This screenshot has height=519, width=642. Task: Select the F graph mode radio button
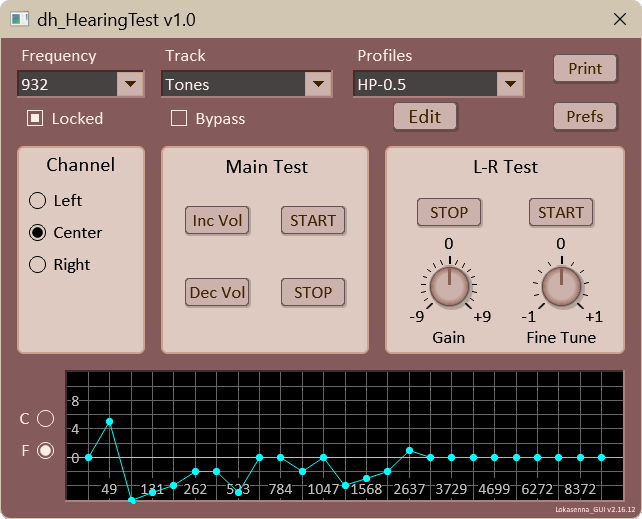[x=45, y=451]
